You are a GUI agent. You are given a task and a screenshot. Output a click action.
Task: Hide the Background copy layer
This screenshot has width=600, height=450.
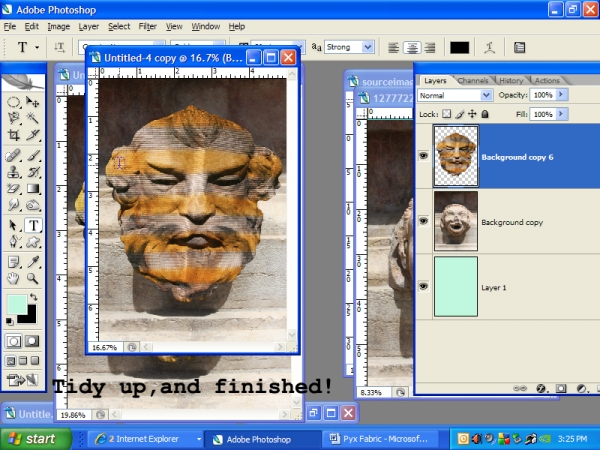(423, 221)
